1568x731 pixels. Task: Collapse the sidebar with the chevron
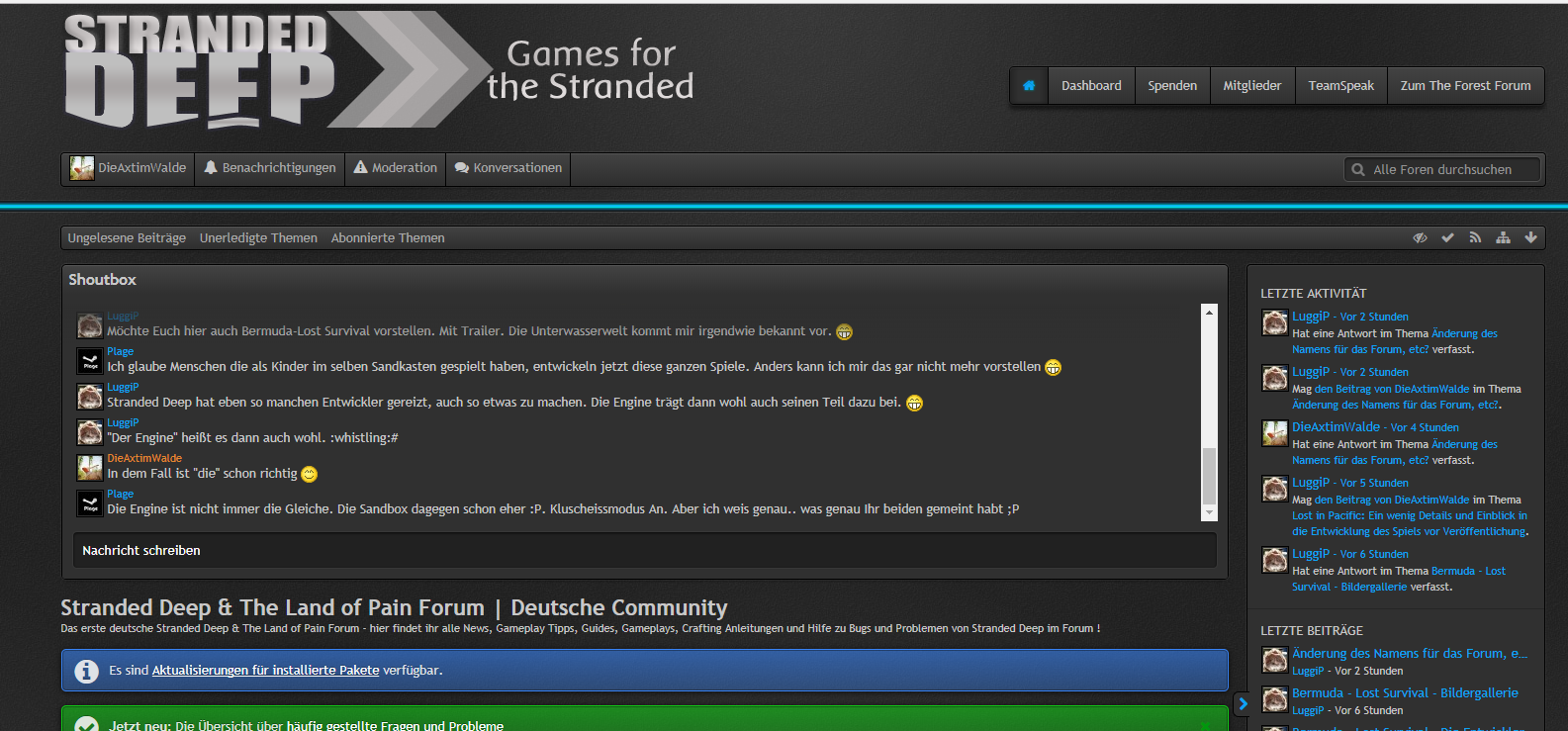click(1243, 703)
